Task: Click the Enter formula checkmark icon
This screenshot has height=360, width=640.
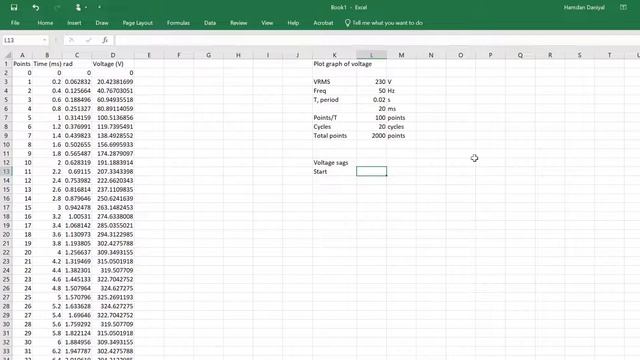Action: [x=88, y=40]
